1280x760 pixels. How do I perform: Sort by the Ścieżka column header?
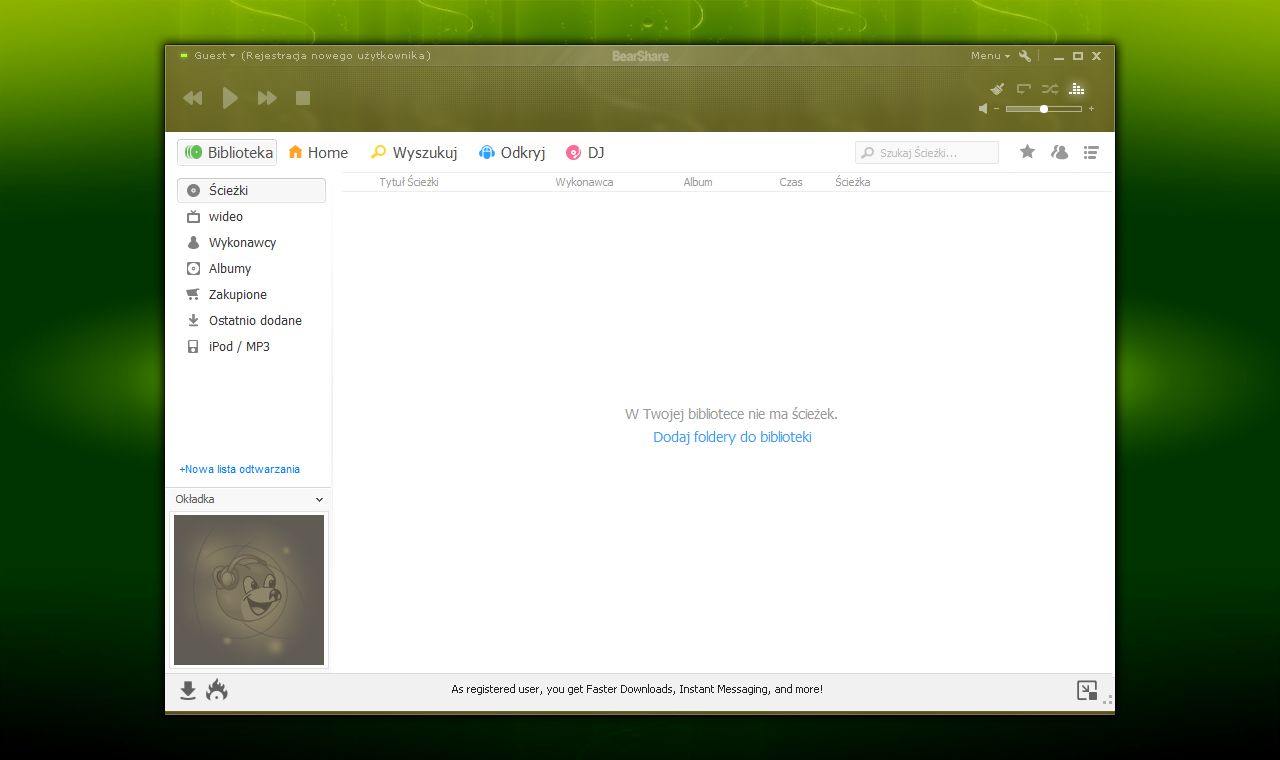click(x=853, y=182)
